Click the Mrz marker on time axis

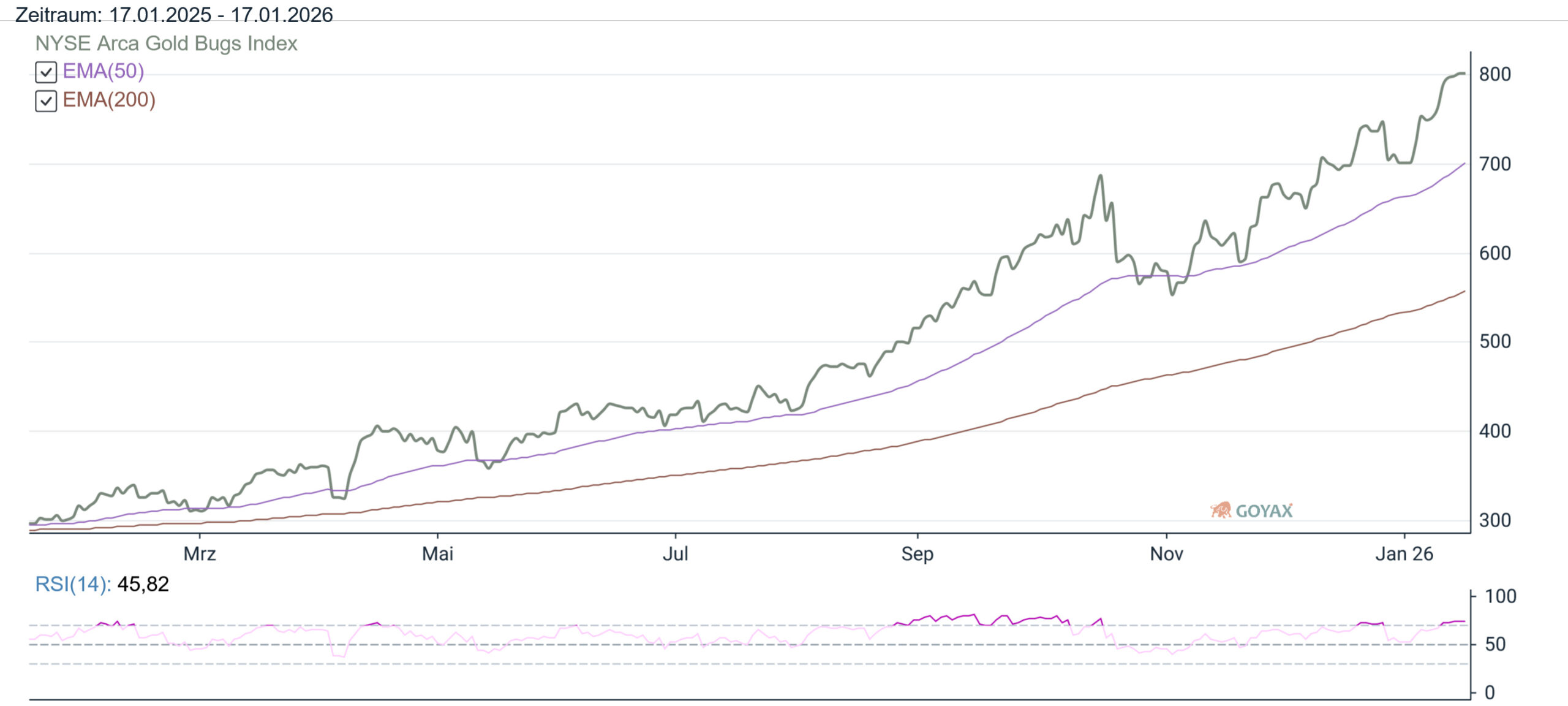click(x=200, y=554)
